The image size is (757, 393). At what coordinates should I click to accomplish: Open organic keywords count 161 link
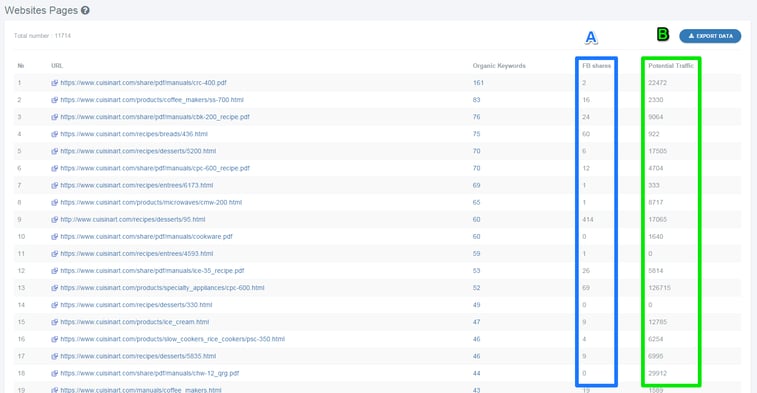coord(478,83)
